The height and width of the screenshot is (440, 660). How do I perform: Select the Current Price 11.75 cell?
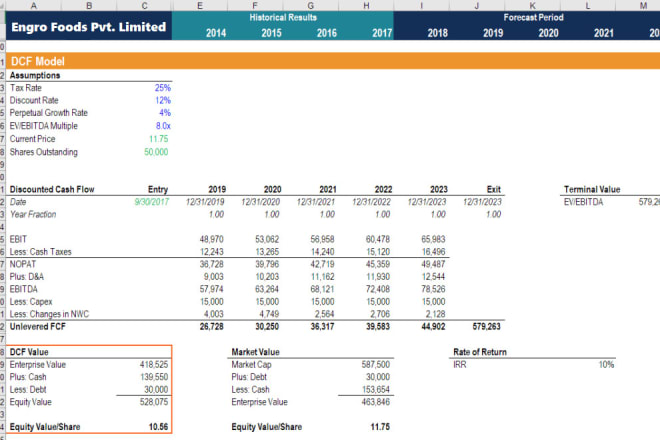coord(158,139)
